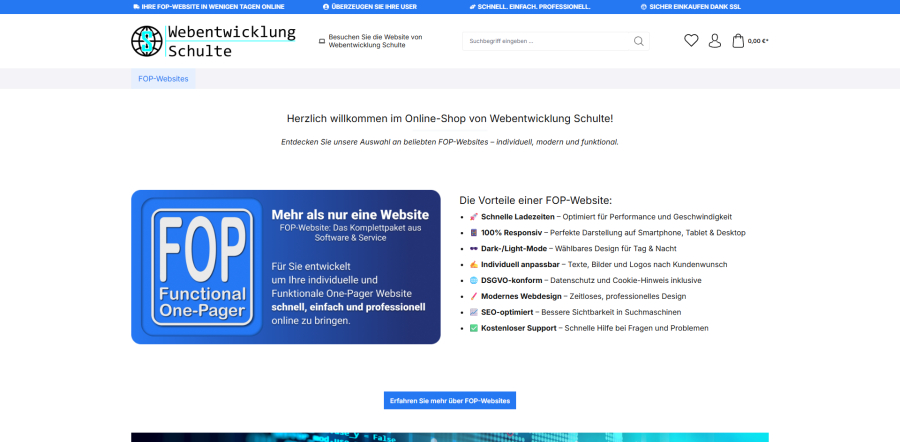The height and width of the screenshot is (442, 900).
Task: Click 'Ihre FOP-Website in wenigen Tagen online' text
Action: [213, 6]
